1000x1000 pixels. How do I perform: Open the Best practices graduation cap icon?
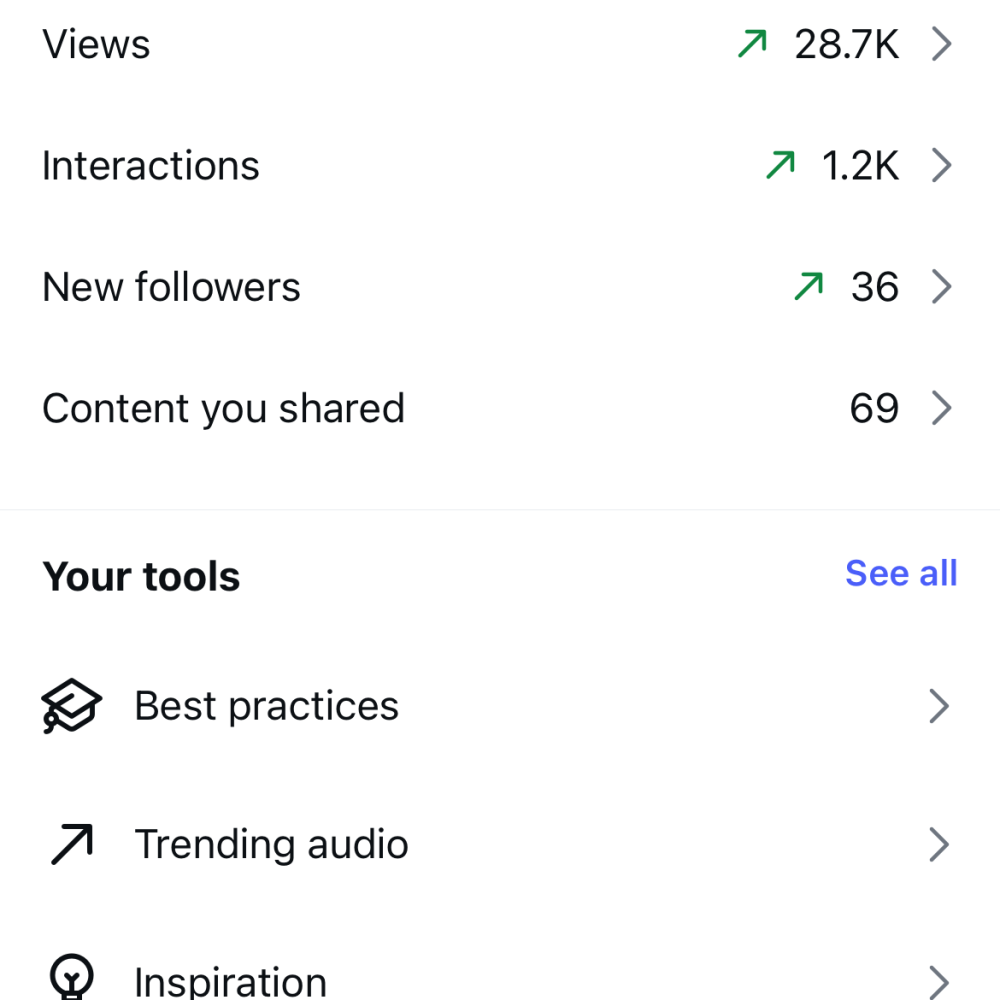pyautogui.click(x=71, y=706)
